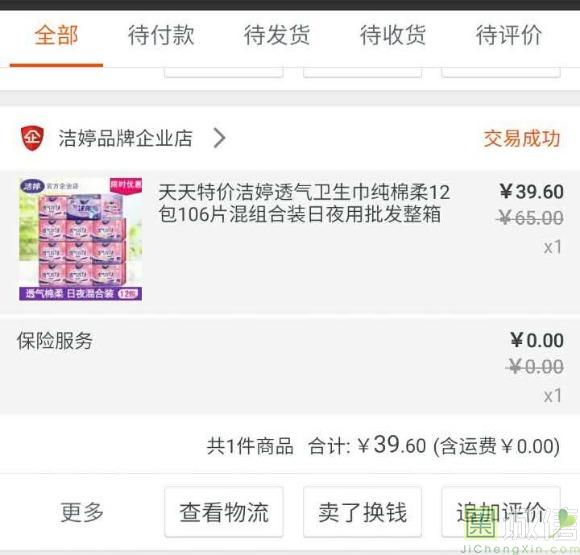Click the 查看物流 button
The height and width of the screenshot is (555, 580).
224,512
